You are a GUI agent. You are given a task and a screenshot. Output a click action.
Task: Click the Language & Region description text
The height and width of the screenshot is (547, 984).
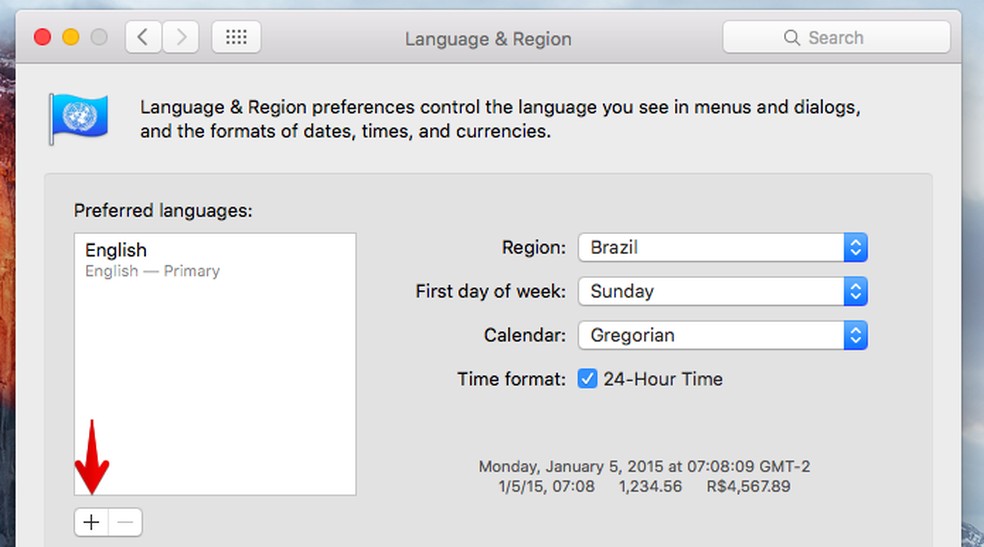(500, 119)
